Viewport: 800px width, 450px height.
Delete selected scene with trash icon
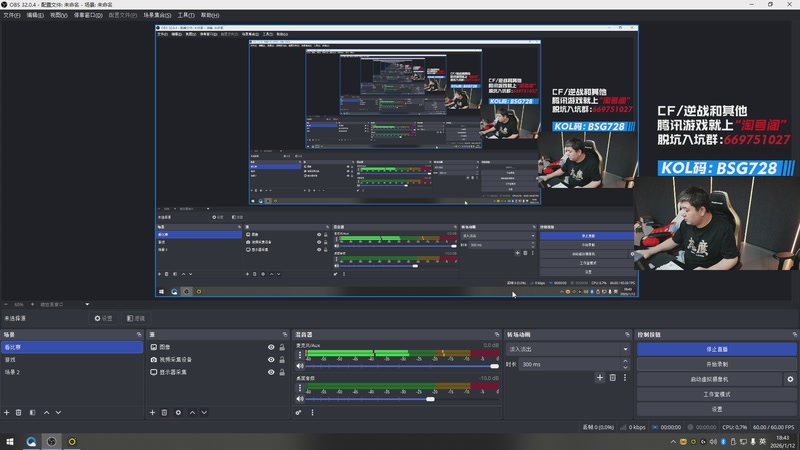pyautogui.click(x=18, y=412)
